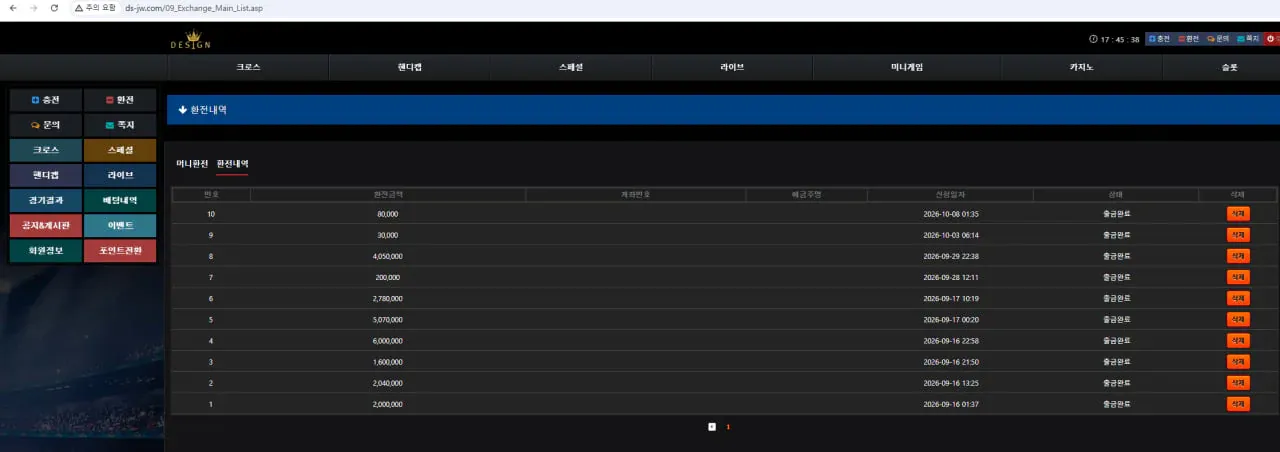Click the date 2026-10-08 01:35

951,214
